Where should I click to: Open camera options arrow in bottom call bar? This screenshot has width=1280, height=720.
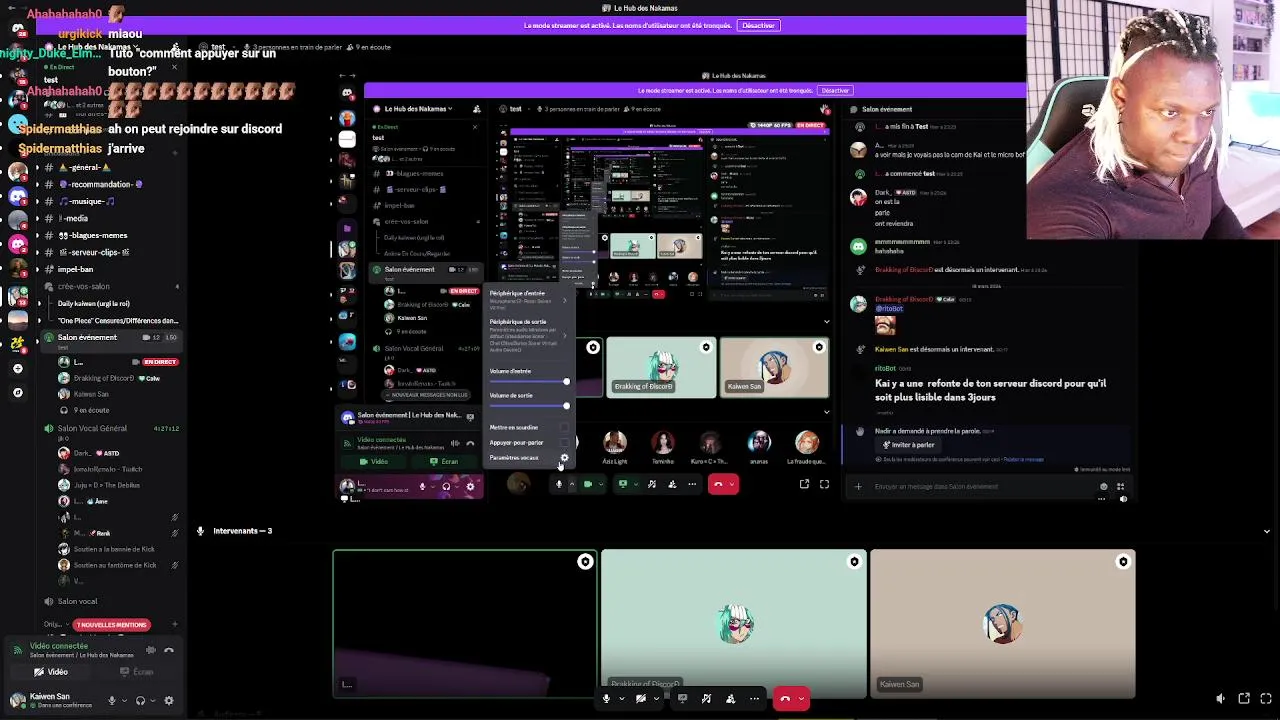[656, 699]
